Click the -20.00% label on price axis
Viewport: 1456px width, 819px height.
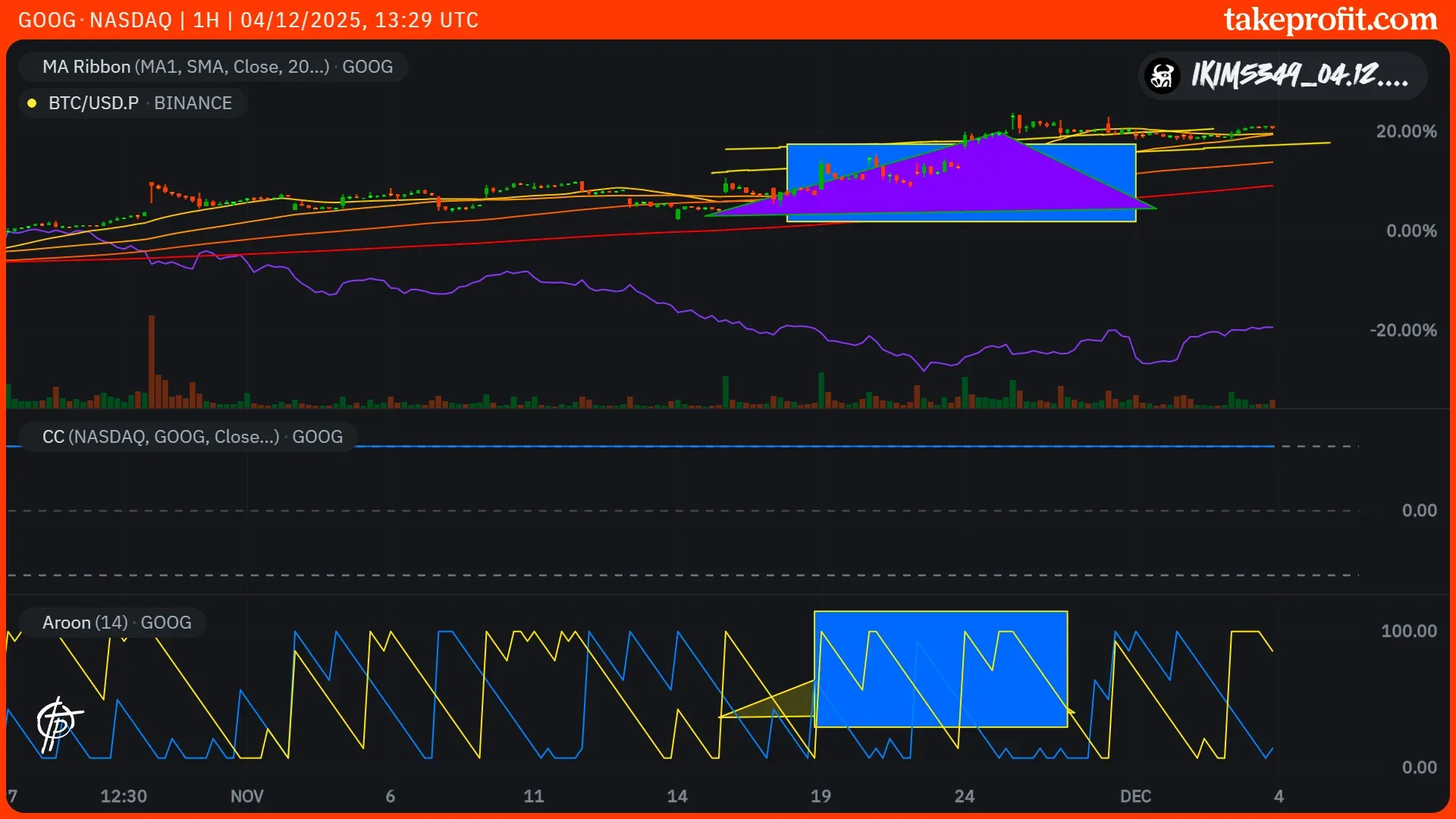tap(1403, 330)
